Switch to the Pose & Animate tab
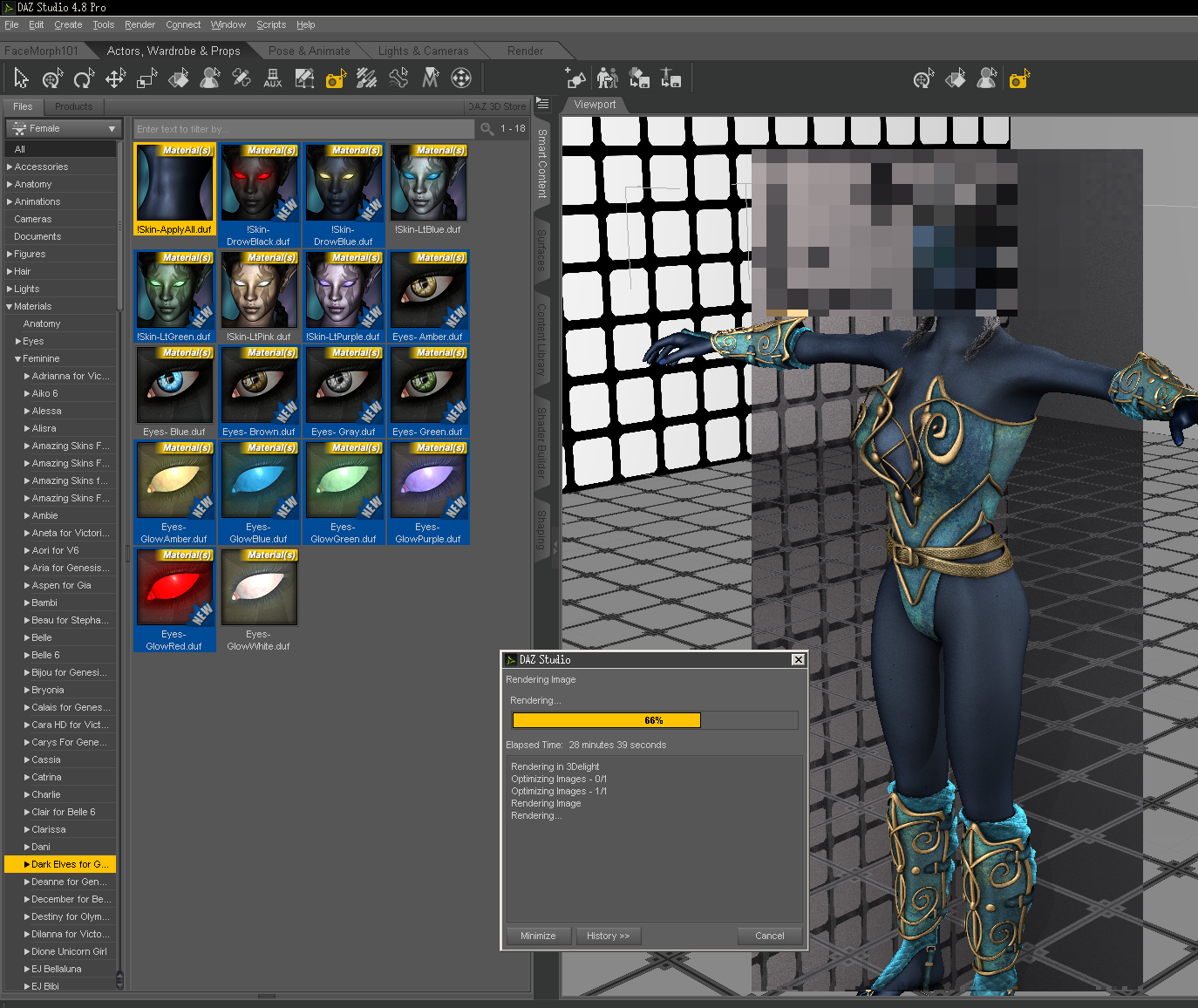Image resolution: width=1198 pixels, height=1008 pixels. coord(310,51)
